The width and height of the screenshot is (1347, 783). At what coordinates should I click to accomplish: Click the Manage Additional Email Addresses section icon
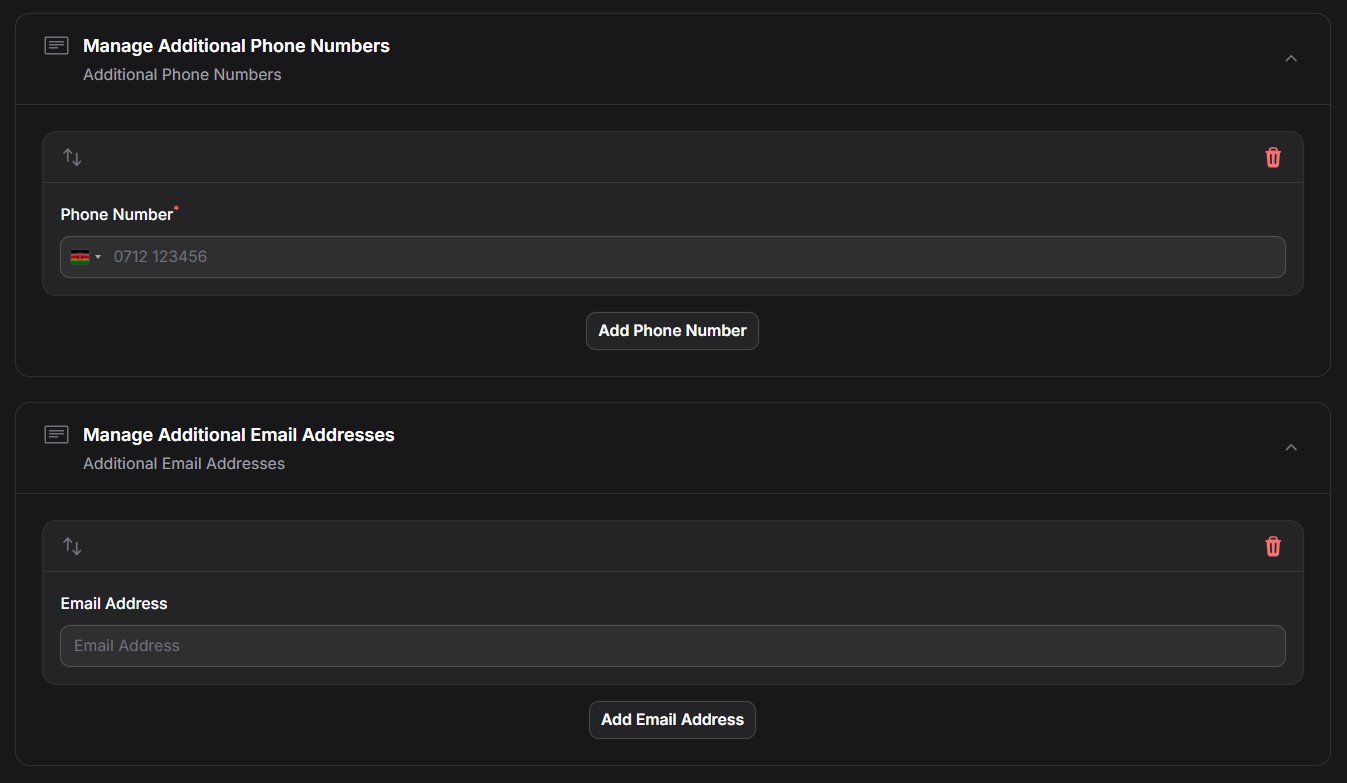point(57,435)
